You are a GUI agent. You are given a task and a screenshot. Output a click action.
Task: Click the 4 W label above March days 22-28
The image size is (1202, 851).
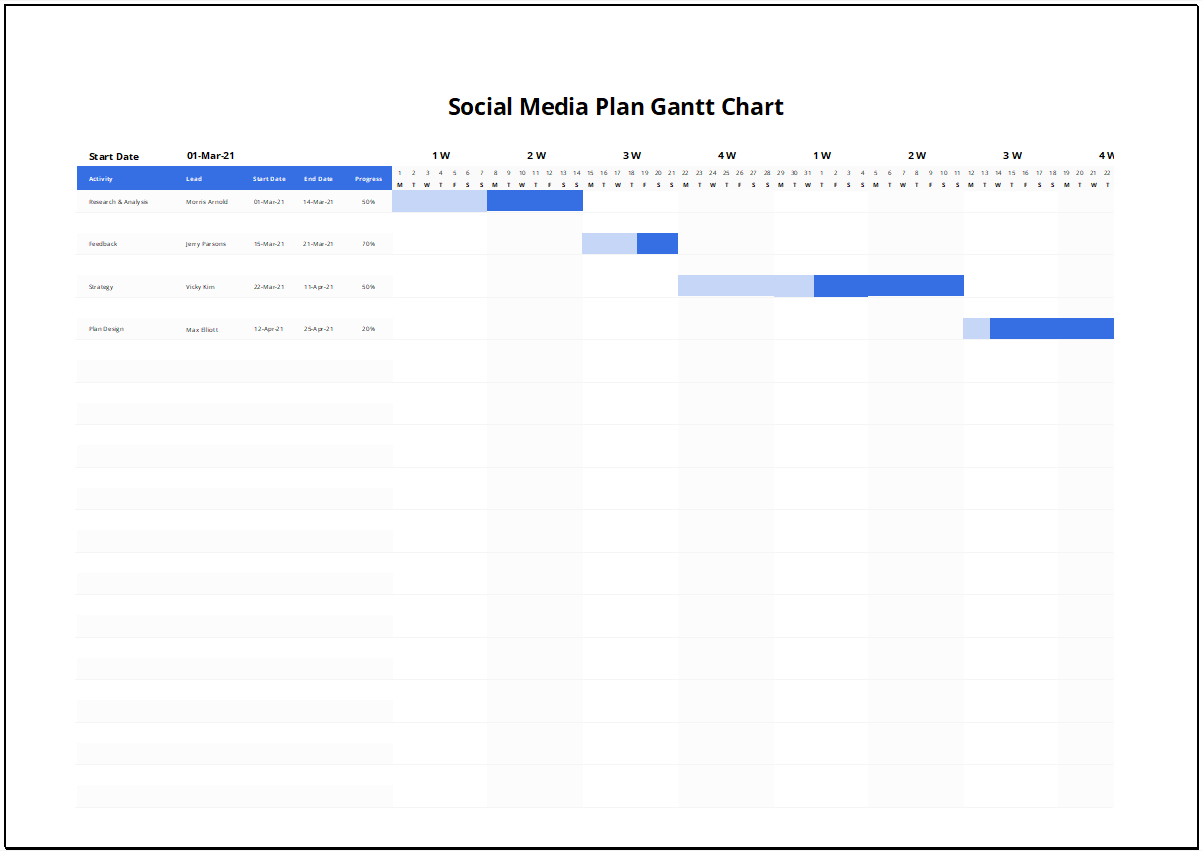tap(727, 156)
